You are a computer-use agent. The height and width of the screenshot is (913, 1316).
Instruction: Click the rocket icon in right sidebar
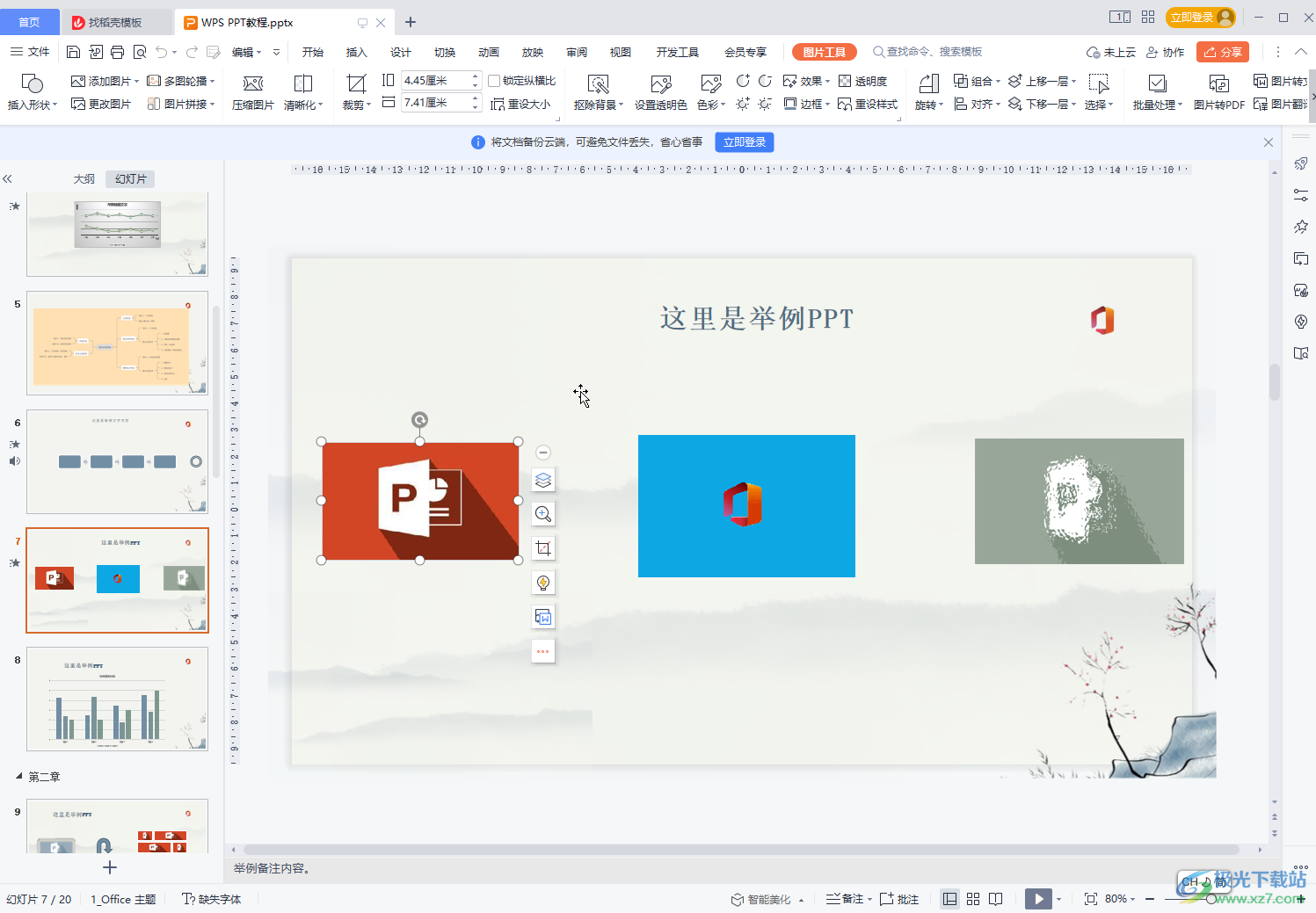coord(1301,163)
